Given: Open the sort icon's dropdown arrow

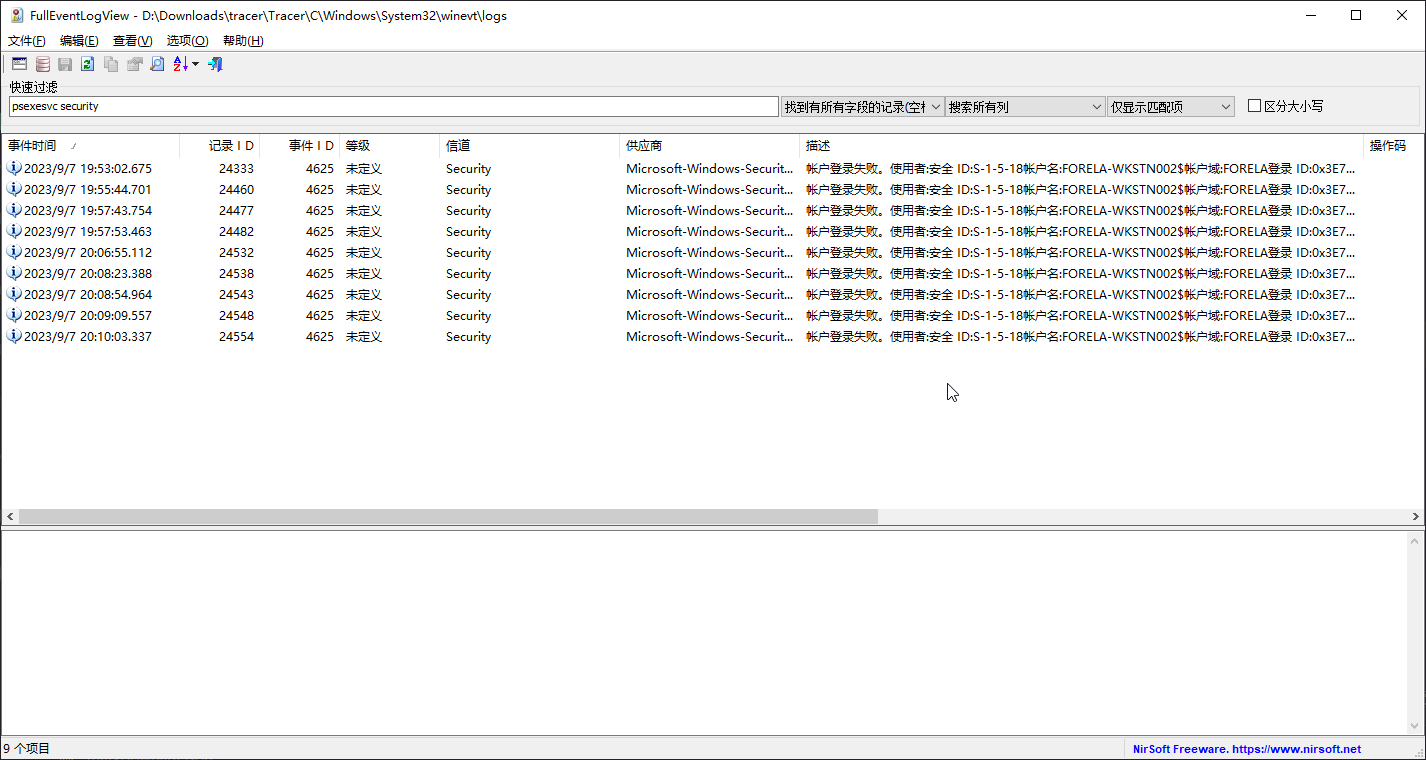Looking at the screenshot, I should tap(195, 64).
